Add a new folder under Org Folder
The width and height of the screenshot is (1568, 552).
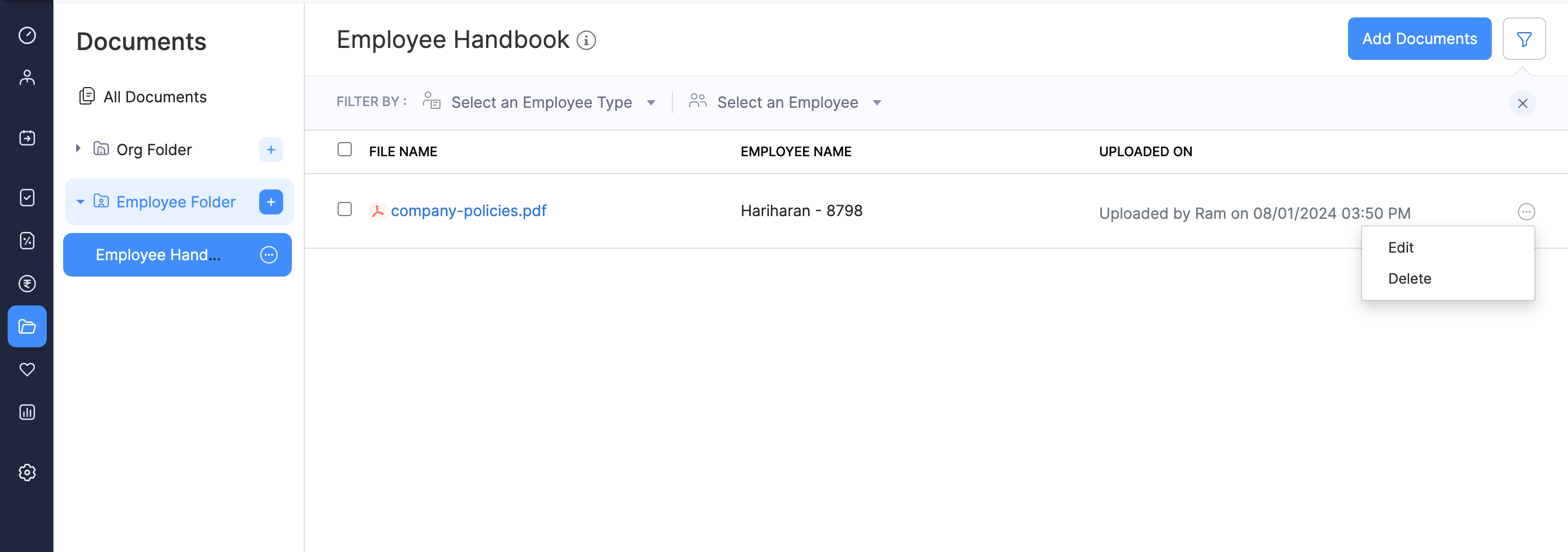271,150
